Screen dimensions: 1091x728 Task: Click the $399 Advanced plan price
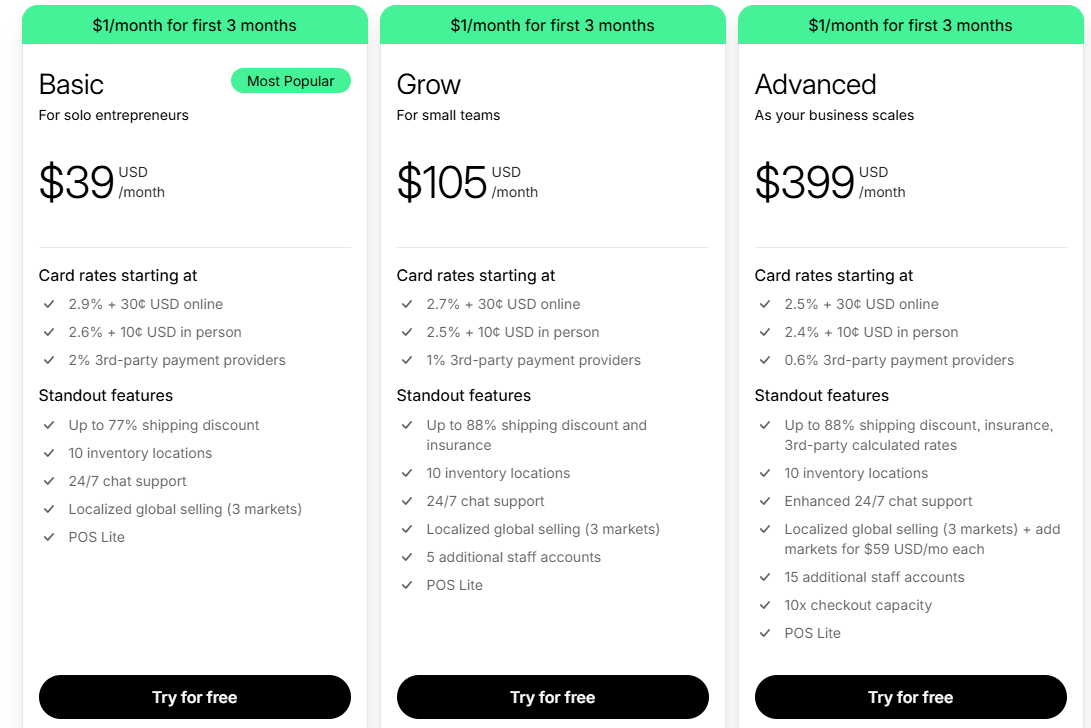pos(804,182)
